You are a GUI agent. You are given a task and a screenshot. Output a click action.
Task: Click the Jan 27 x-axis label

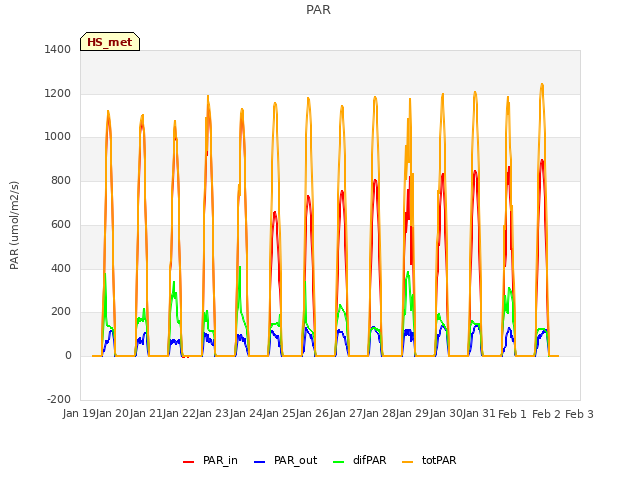346,413
